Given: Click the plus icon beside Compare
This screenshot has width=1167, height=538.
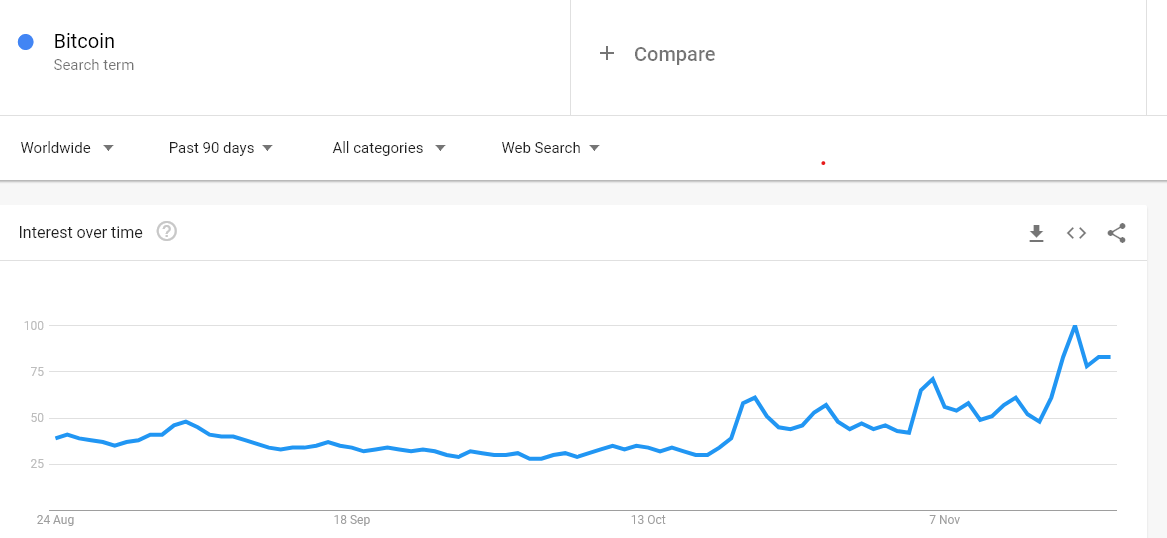Looking at the screenshot, I should [607, 54].
